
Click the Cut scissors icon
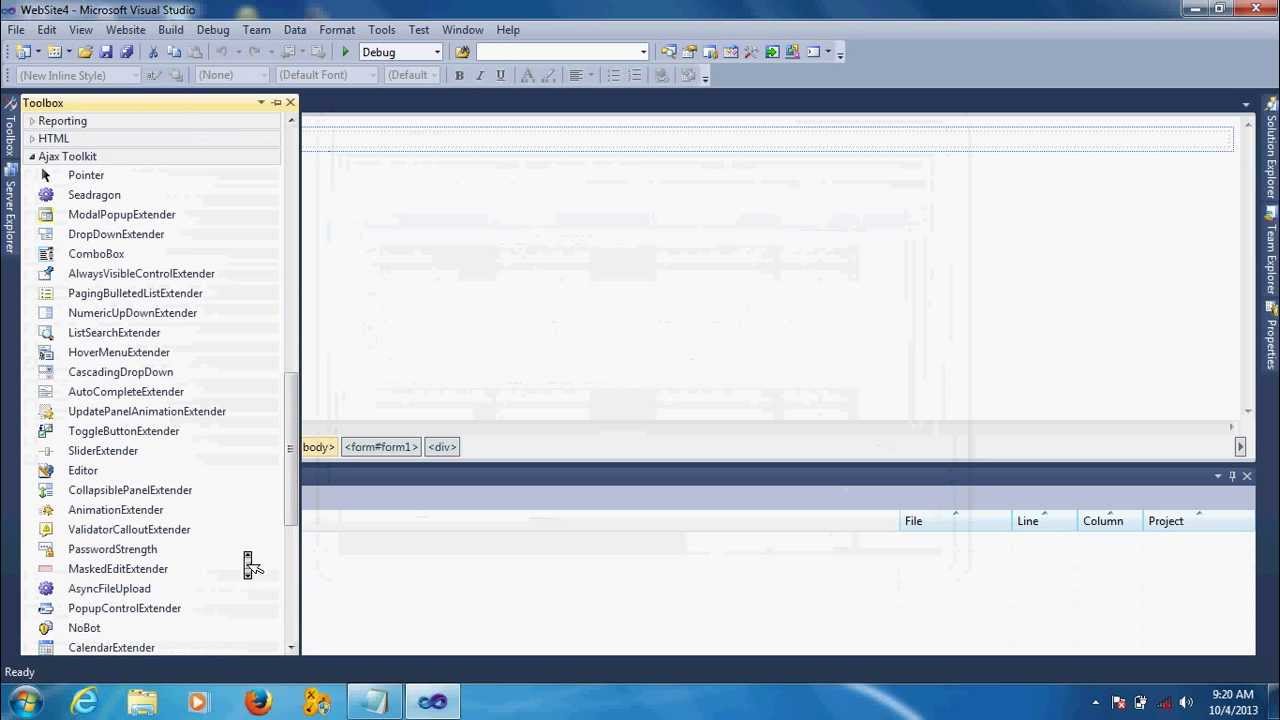(x=153, y=52)
